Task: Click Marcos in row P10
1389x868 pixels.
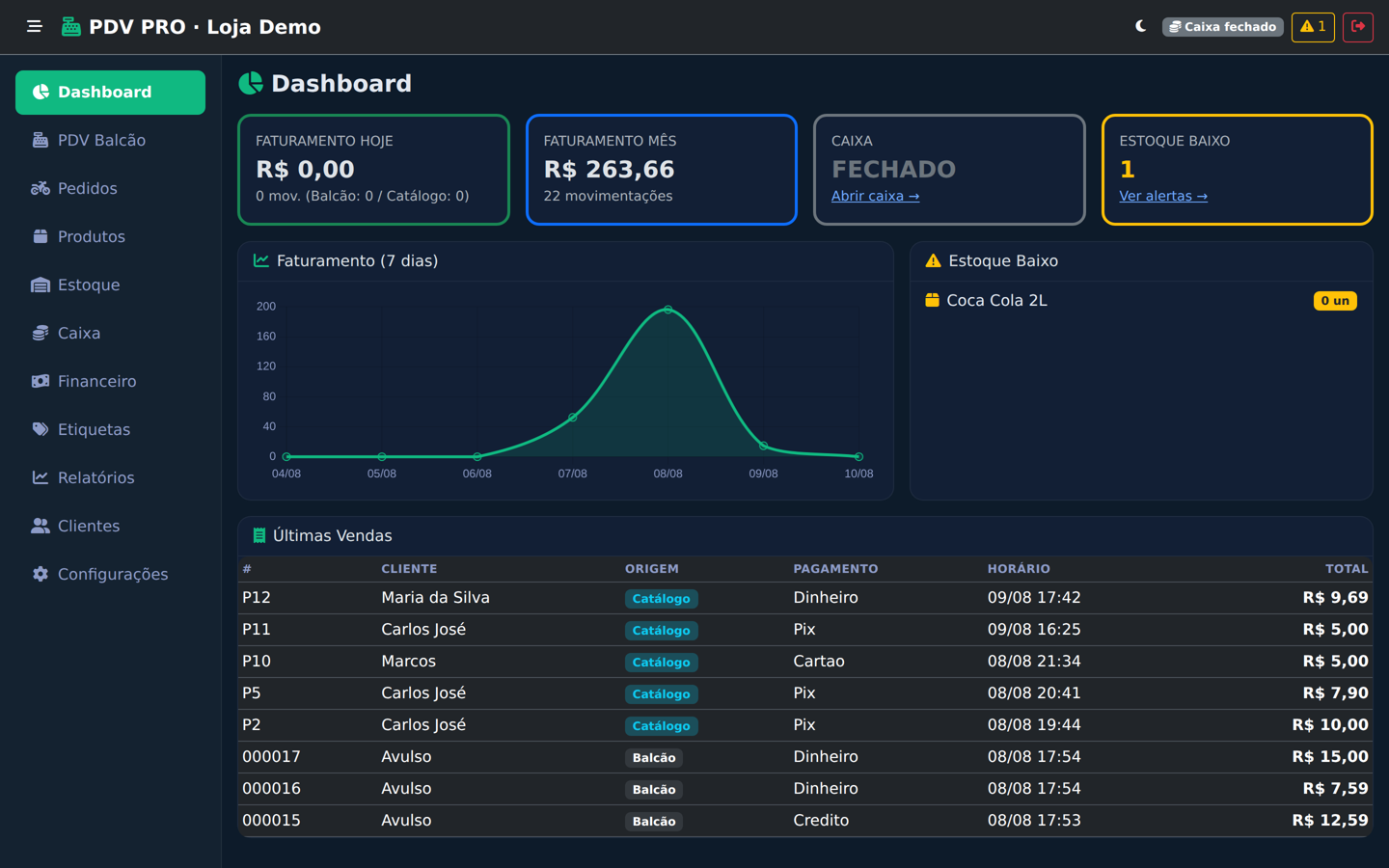Action: [x=408, y=662]
